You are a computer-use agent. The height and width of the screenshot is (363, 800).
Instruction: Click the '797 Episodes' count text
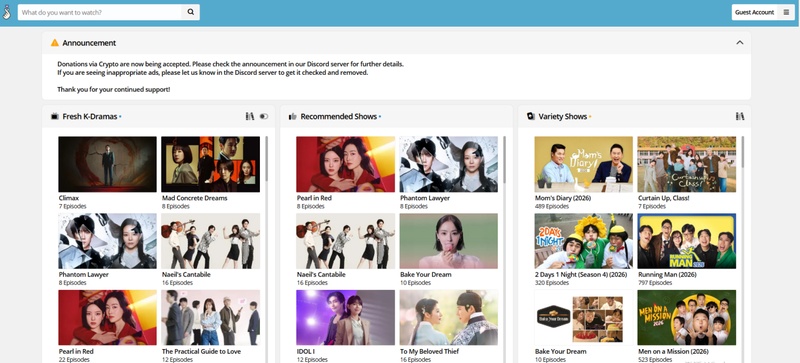point(655,283)
